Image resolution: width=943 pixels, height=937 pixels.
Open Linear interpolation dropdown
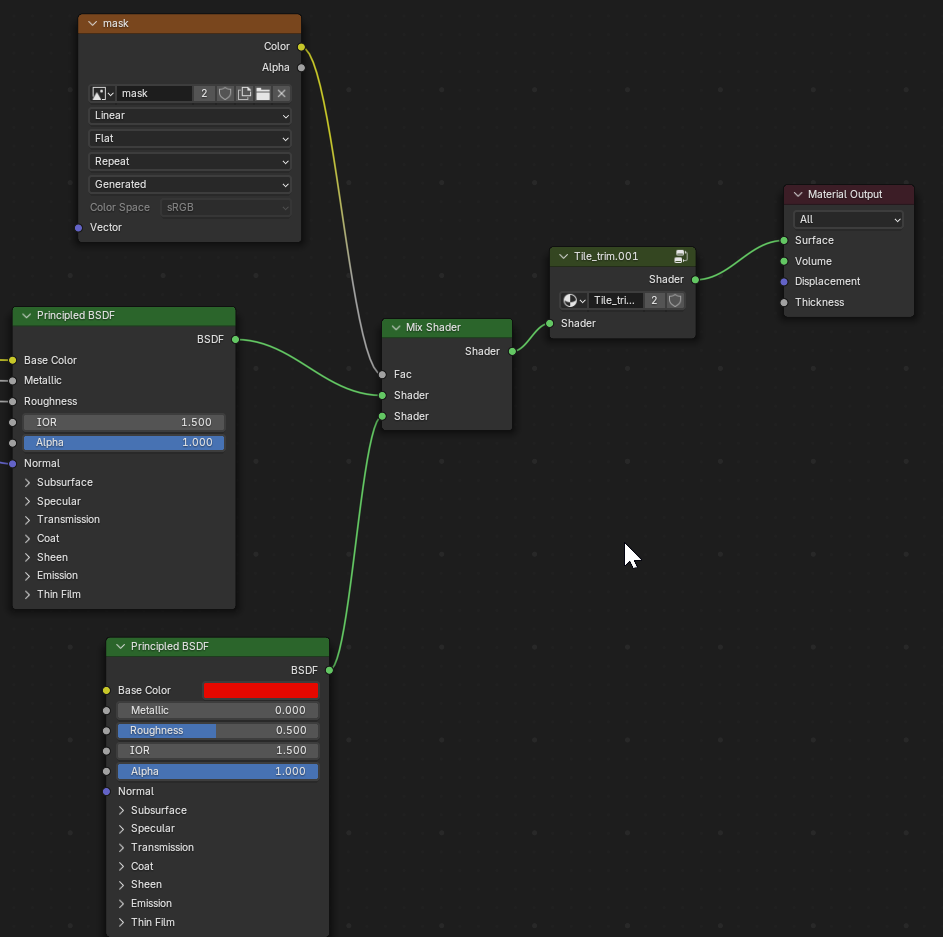[x=190, y=115]
